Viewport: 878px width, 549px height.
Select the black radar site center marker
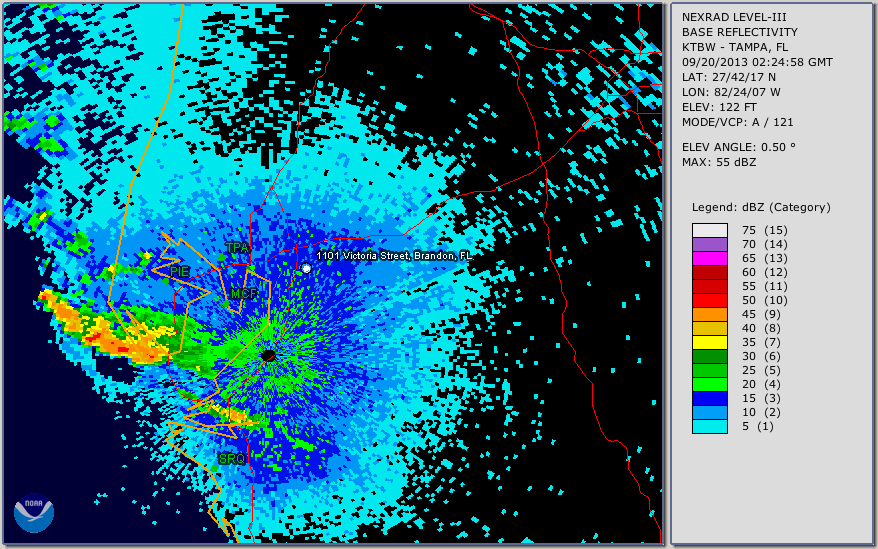click(268, 355)
